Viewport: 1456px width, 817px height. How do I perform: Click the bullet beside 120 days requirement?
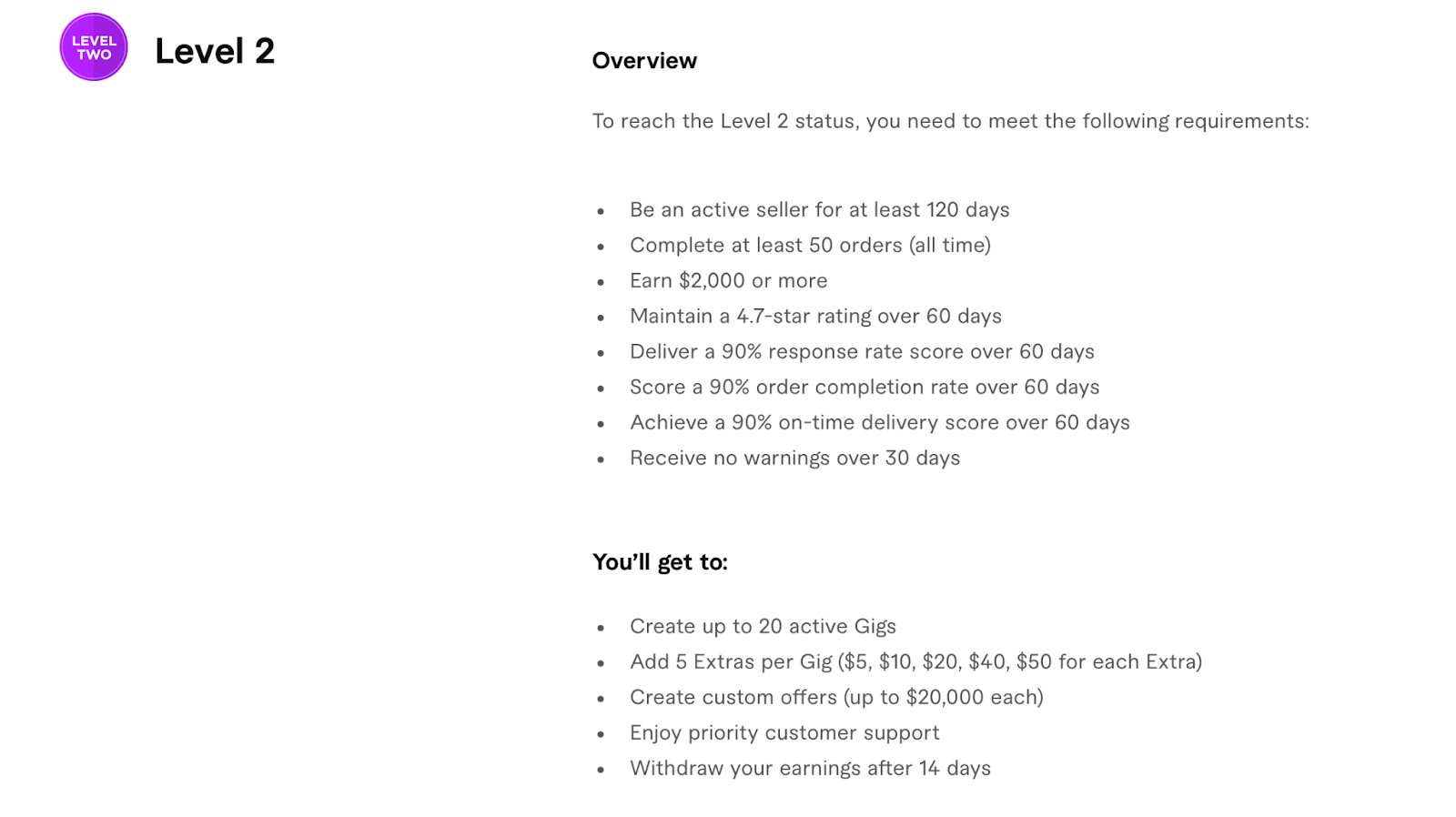click(601, 212)
